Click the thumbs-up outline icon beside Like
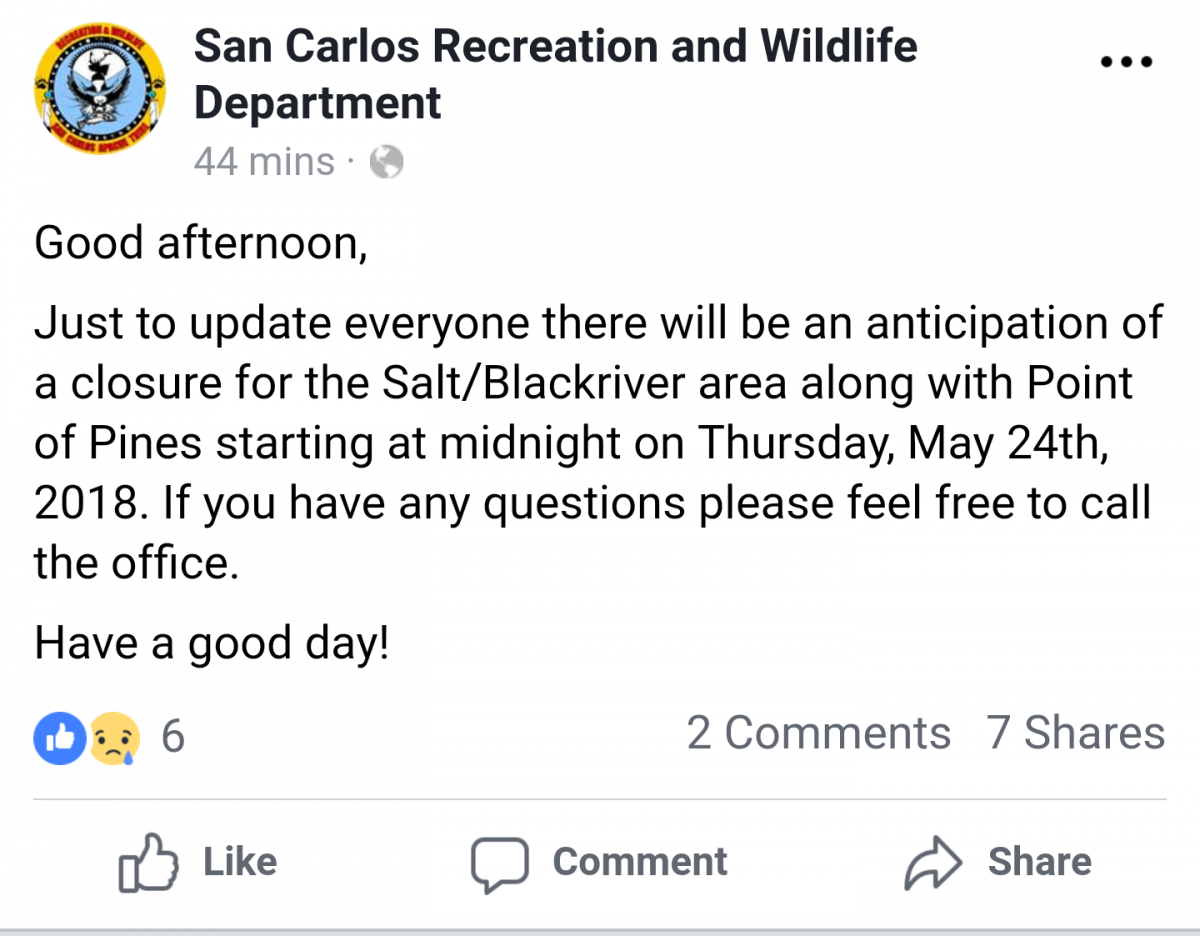This screenshot has width=1200, height=936. point(149,862)
